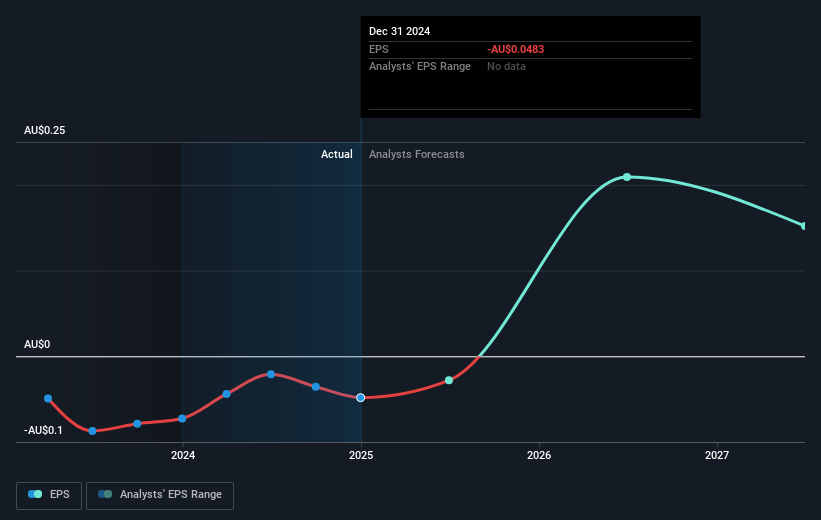This screenshot has height=520, width=821.
Task: Click the first EPS data point in early 2023
Action: tap(48, 399)
